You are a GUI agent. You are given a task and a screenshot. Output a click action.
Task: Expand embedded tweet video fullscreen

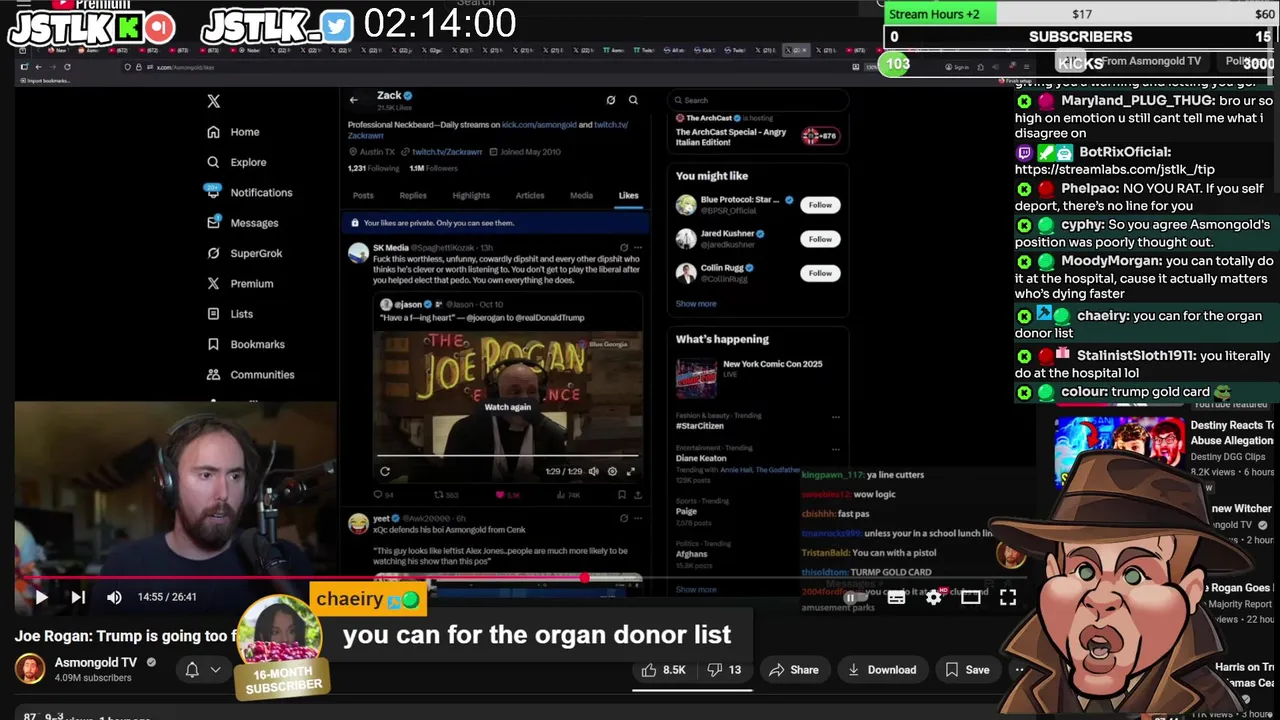pos(630,471)
